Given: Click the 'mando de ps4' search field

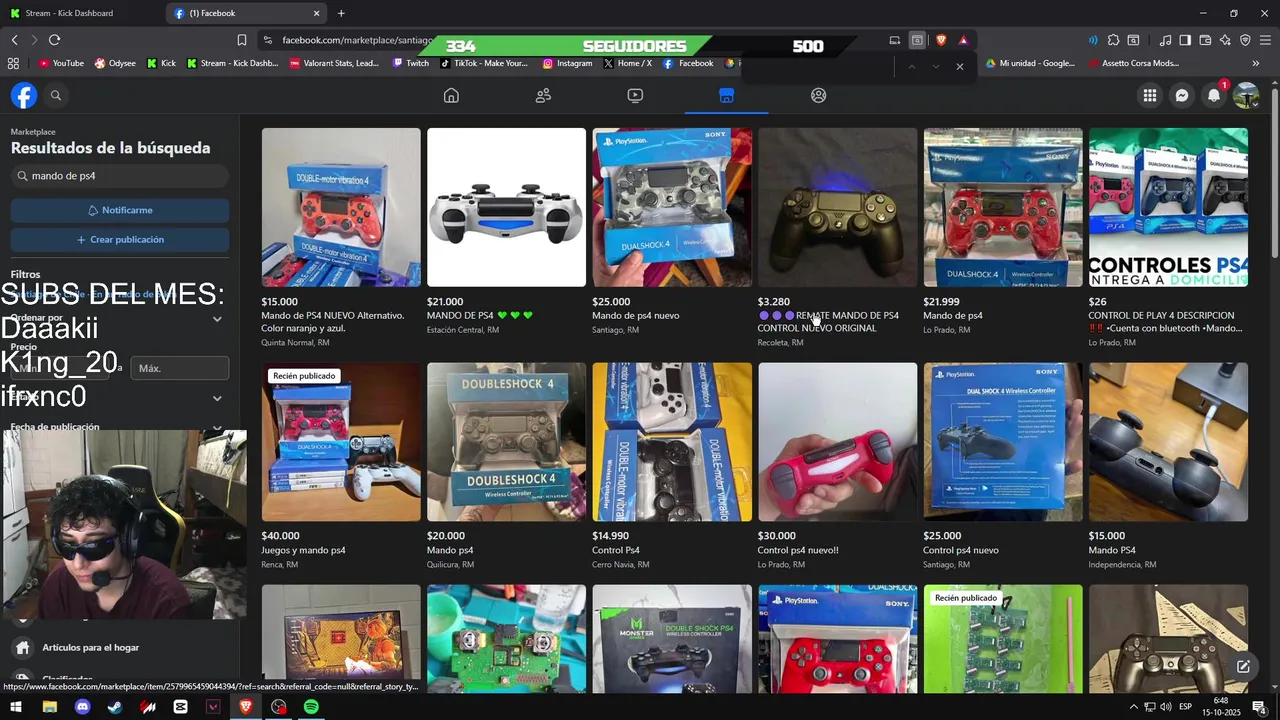Looking at the screenshot, I should pos(120,176).
